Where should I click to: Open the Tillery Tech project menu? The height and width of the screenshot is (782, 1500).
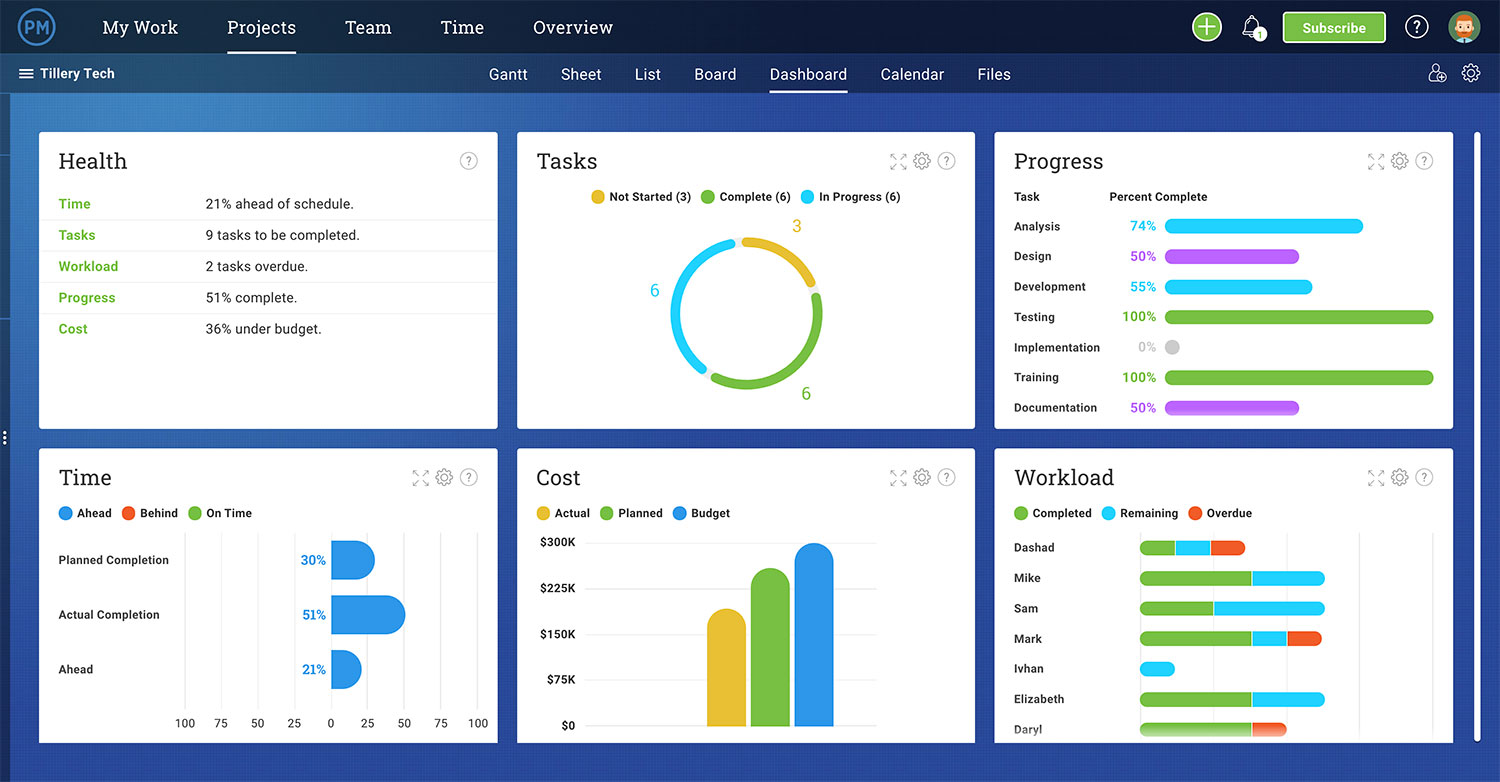(24, 73)
